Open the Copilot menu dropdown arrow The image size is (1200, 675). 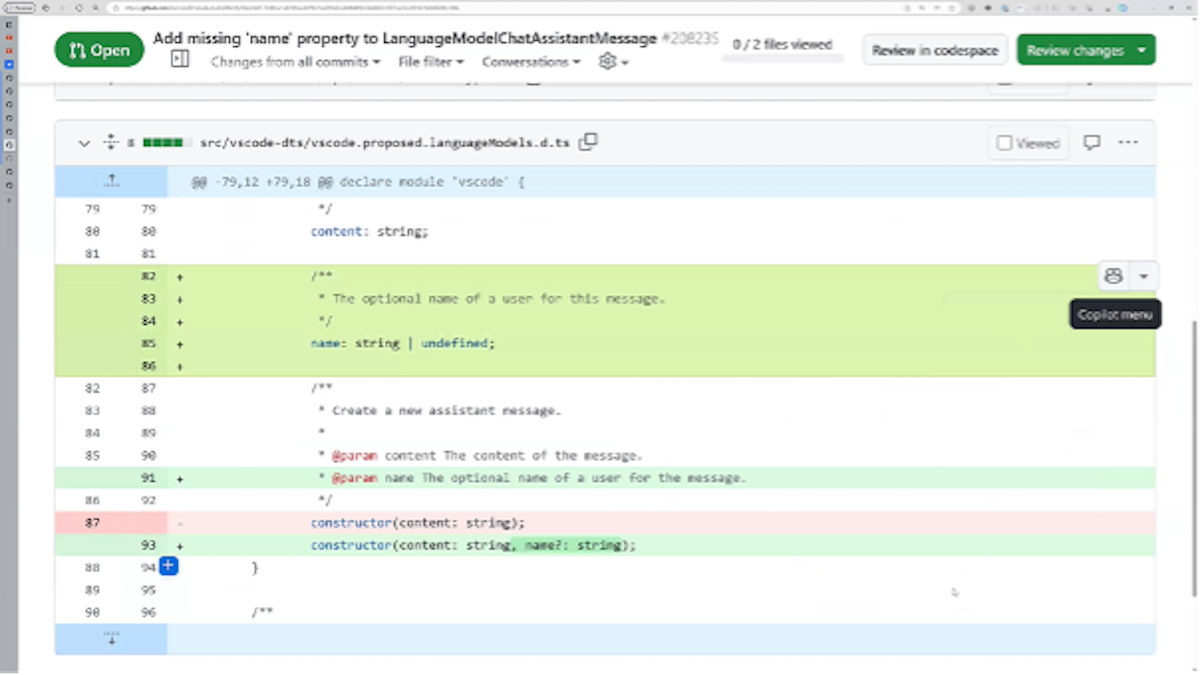point(1143,276)
